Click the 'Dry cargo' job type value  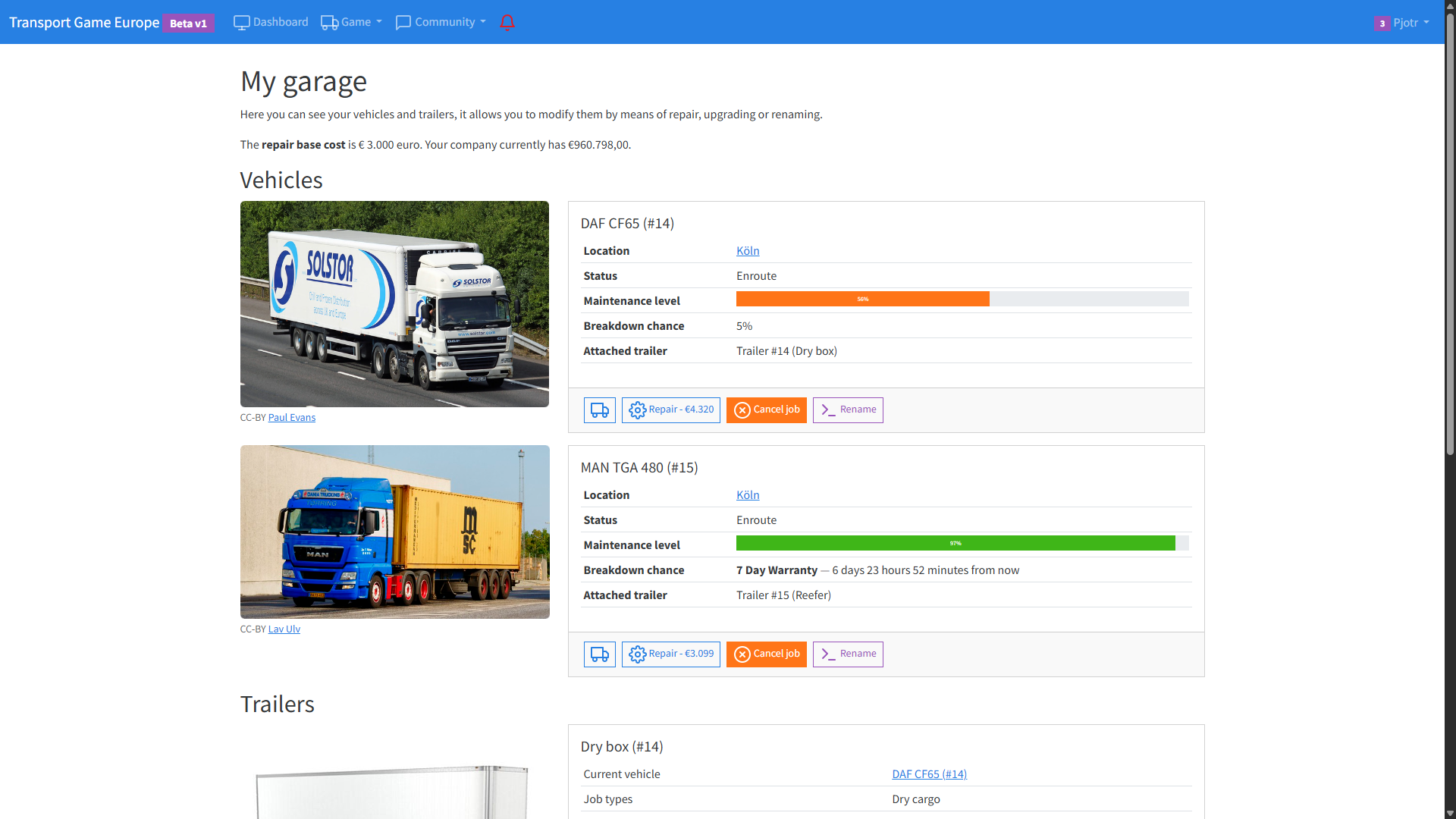[x=916, y=799]
